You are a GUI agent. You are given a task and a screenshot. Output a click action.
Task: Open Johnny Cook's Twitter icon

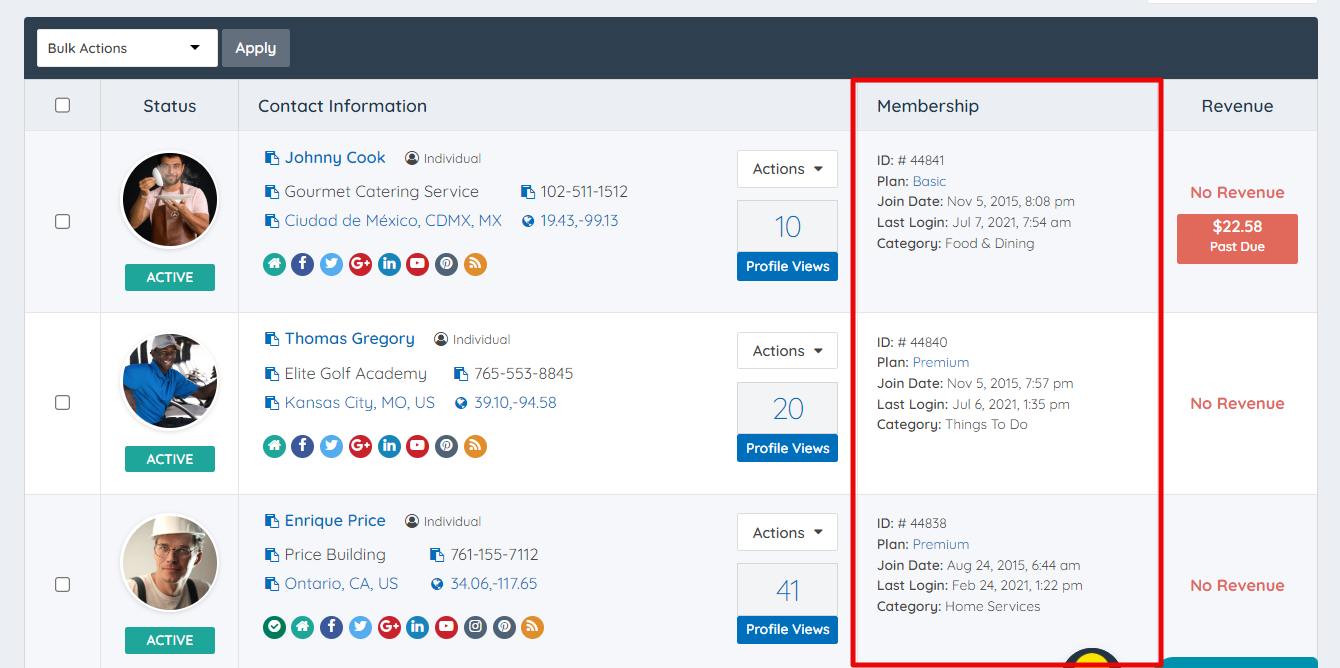(x=332, y=264)
